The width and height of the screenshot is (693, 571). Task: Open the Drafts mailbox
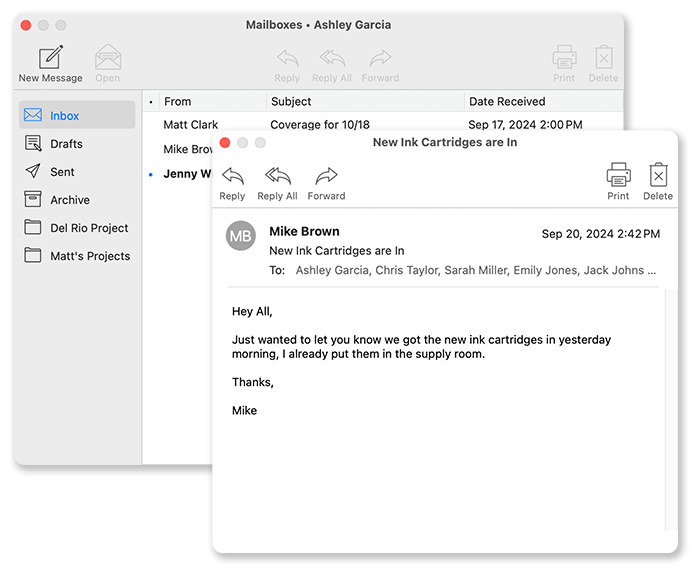coord(77,144)
